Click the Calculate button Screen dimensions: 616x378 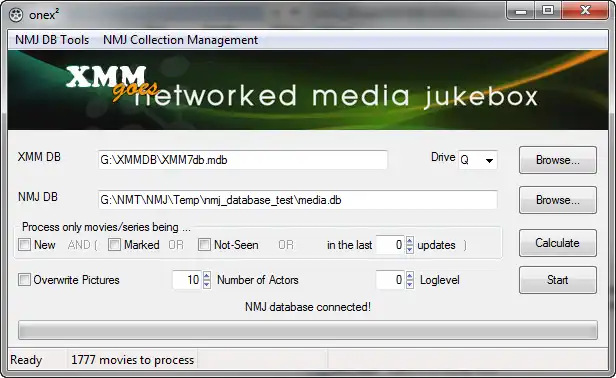point(557,243)
